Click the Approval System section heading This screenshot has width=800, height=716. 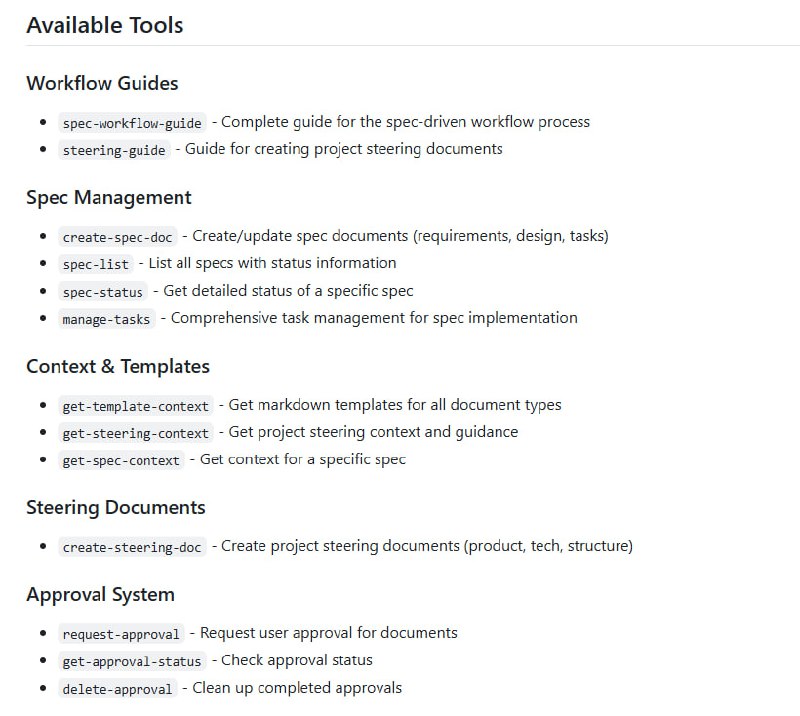(101, 594)
